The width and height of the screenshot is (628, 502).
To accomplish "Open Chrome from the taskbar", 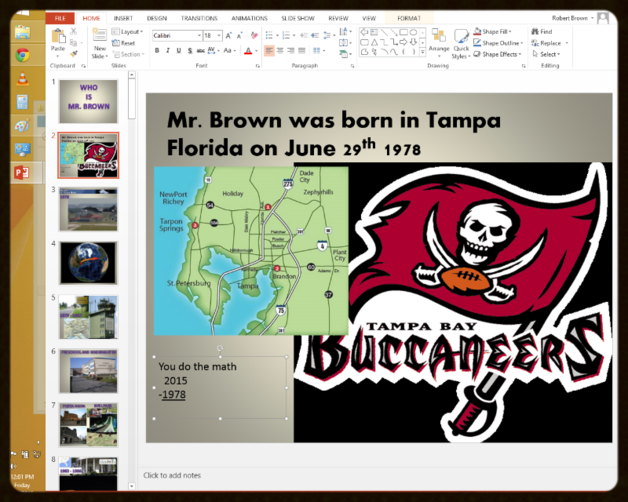I will click(x=23, y=55).
